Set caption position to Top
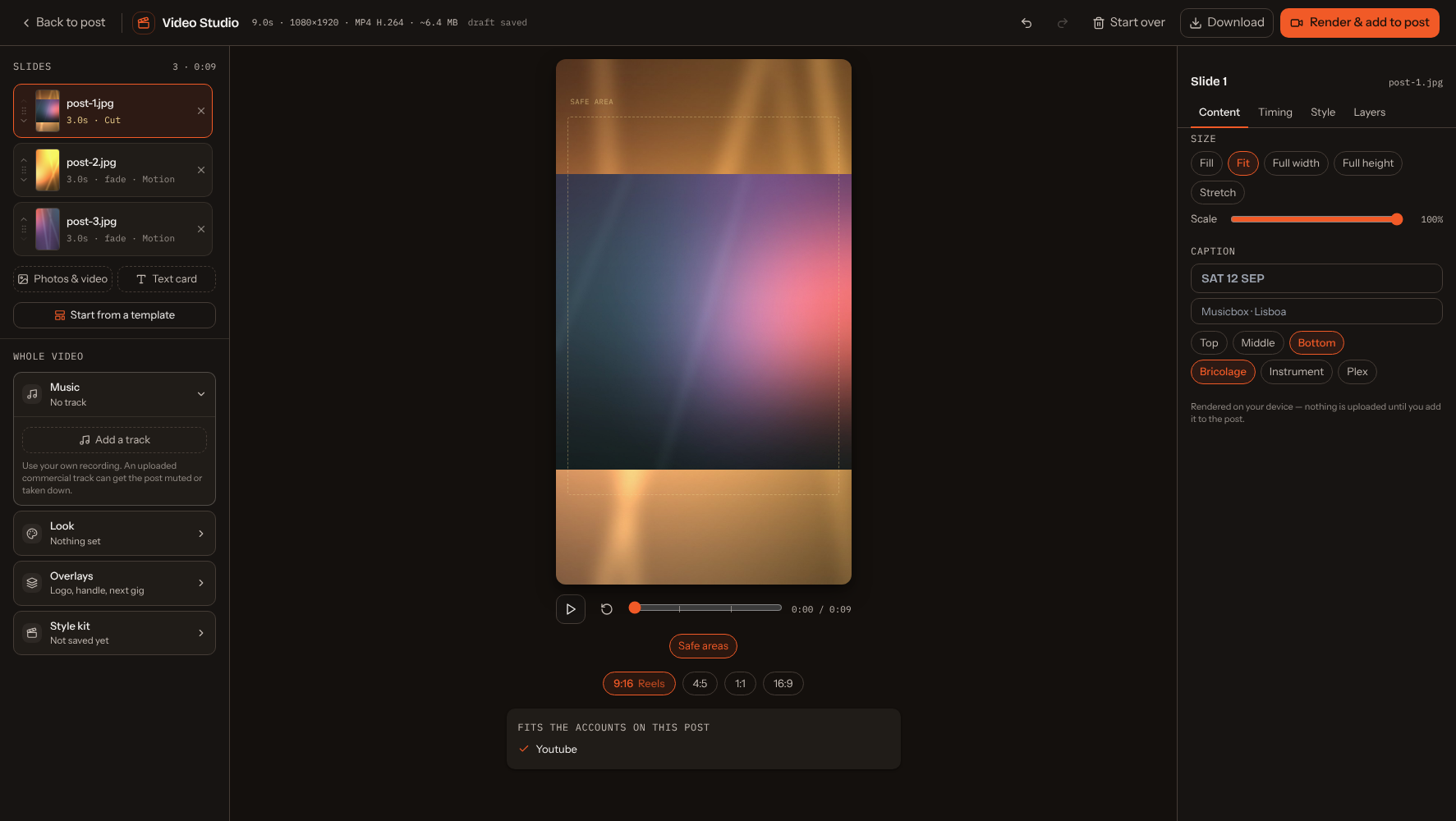The image size is (1456, 821). click(1209, 343)
